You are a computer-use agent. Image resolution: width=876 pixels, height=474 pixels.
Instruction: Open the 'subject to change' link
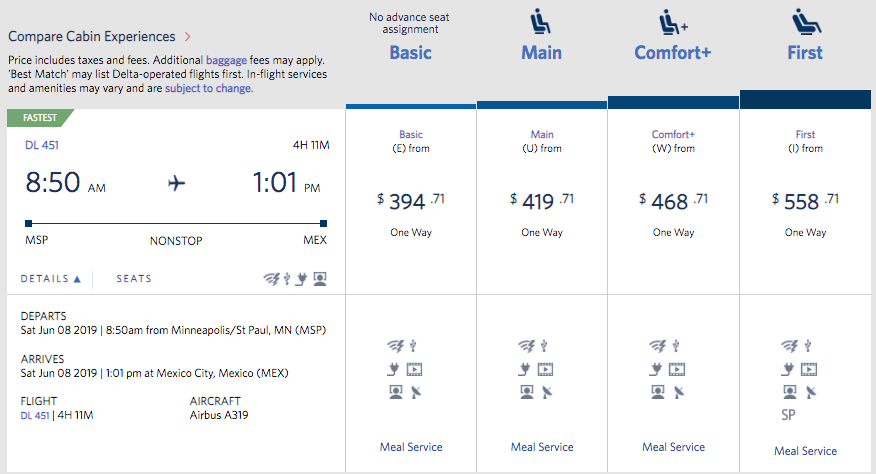point(209,88)
